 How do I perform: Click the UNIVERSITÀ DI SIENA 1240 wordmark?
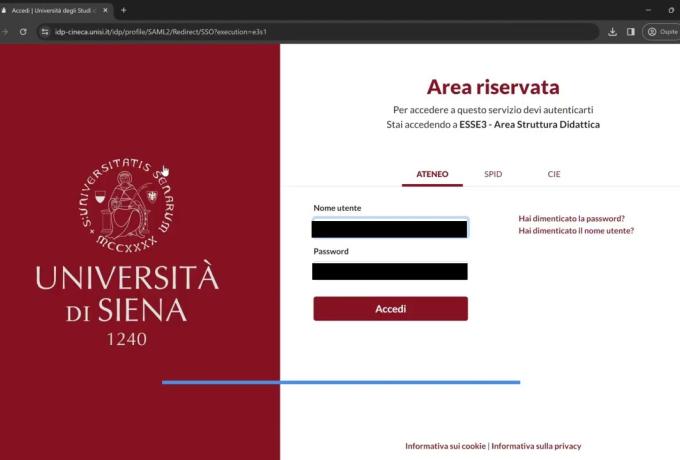(127, 304)
